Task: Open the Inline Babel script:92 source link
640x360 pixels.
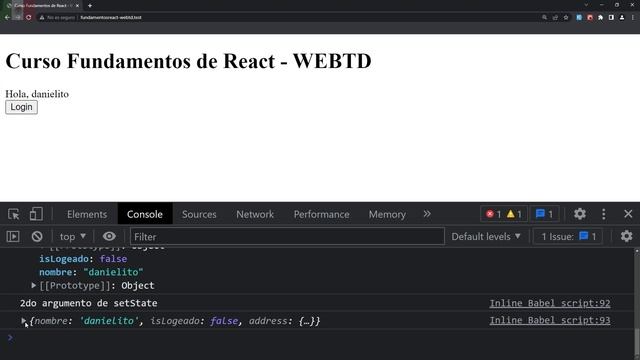Action: (550, 303)
